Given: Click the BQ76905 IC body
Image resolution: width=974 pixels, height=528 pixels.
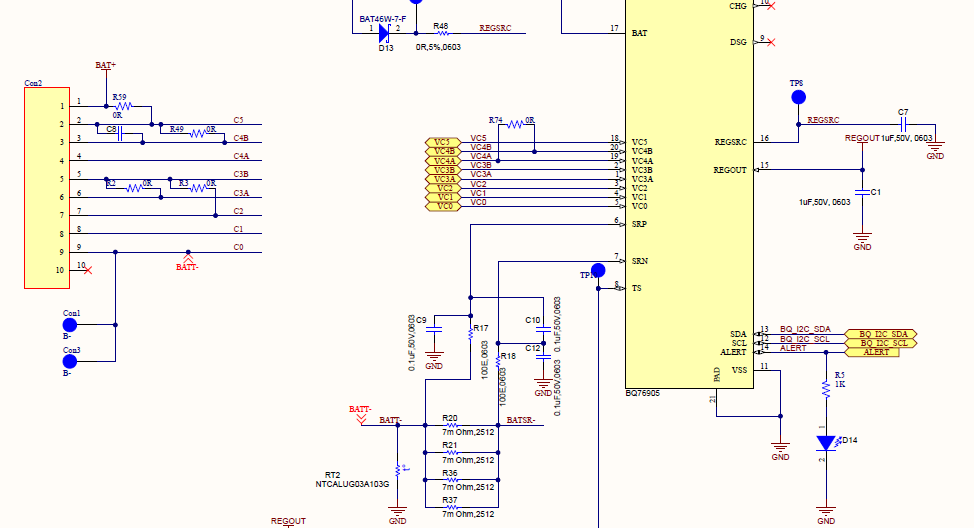Looking at the screenshot, I should [x=690, y=194].
